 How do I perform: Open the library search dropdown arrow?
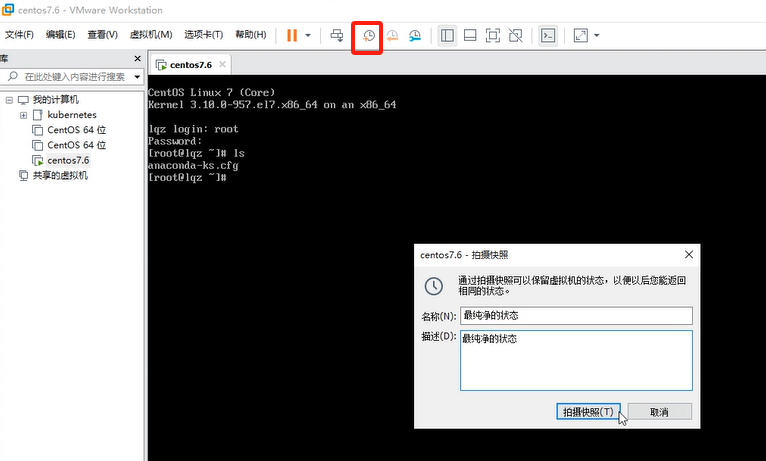click(137, 77)
